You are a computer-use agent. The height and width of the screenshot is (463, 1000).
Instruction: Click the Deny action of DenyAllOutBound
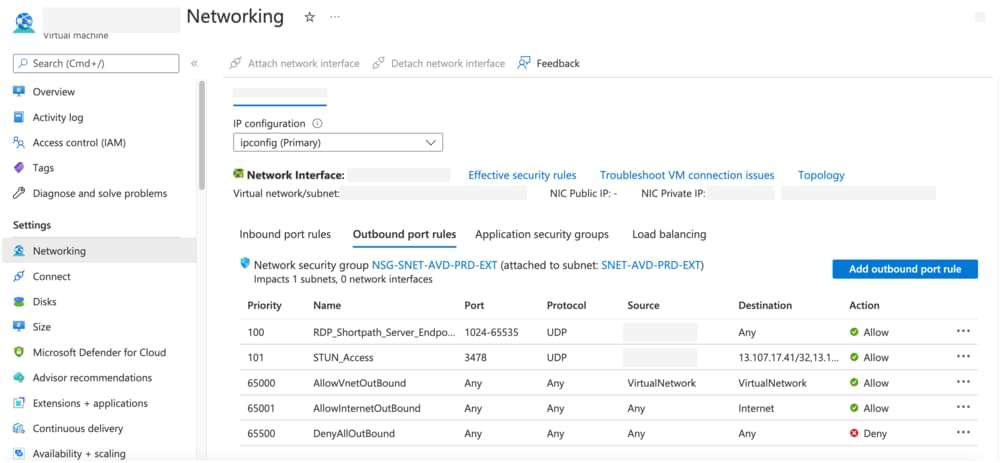867,434
